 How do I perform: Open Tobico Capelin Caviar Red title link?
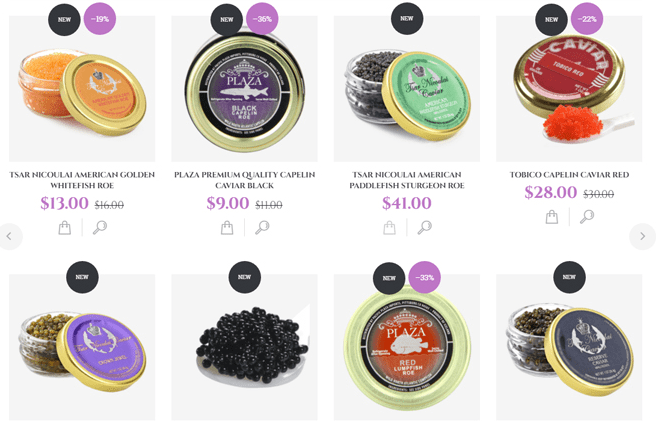coord(569,175)
